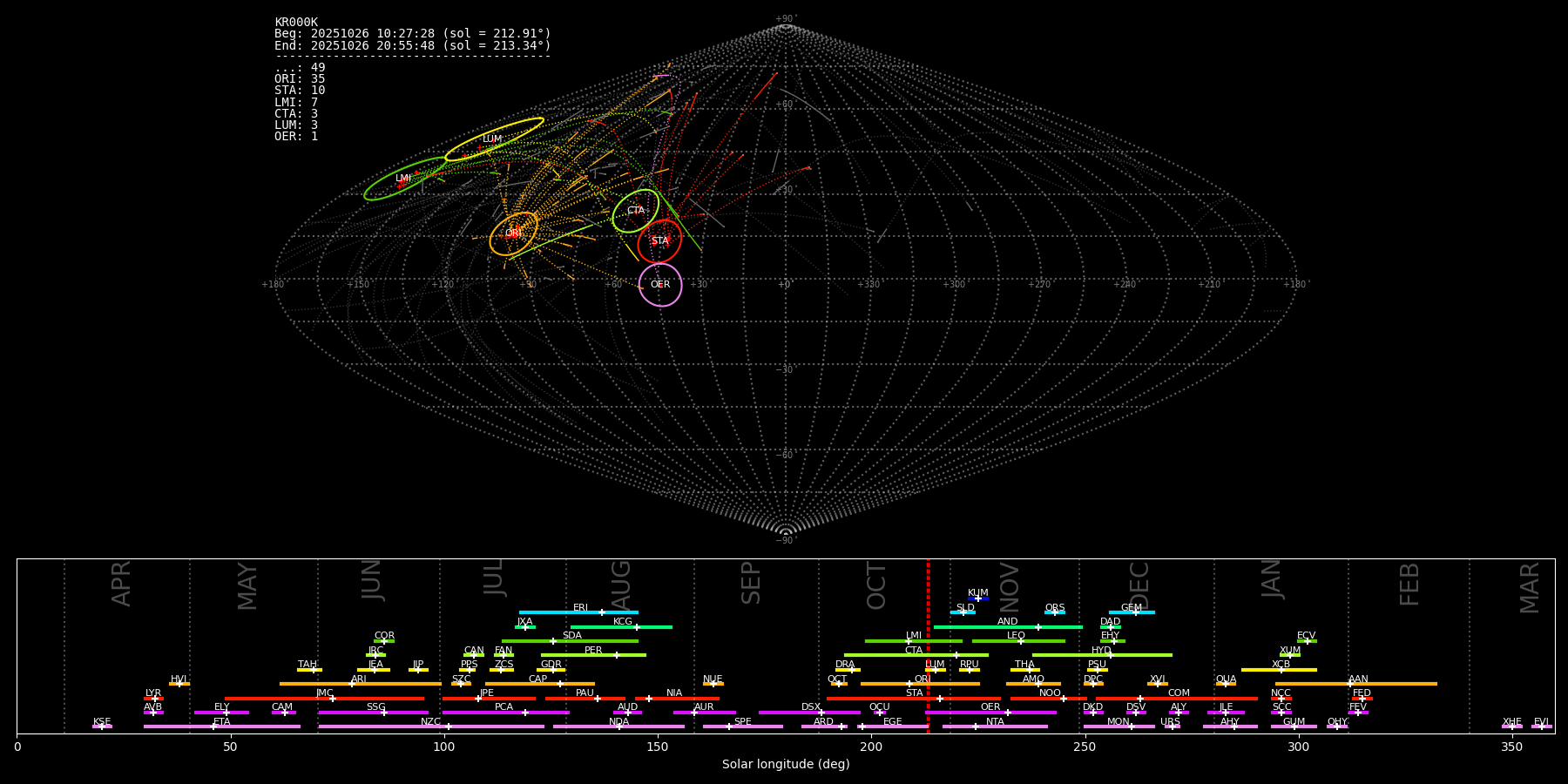Click the KUM shower peak marker
The height and width of the screenshot is (784, 1568).
pyautogui.click(x=977, y=598)
